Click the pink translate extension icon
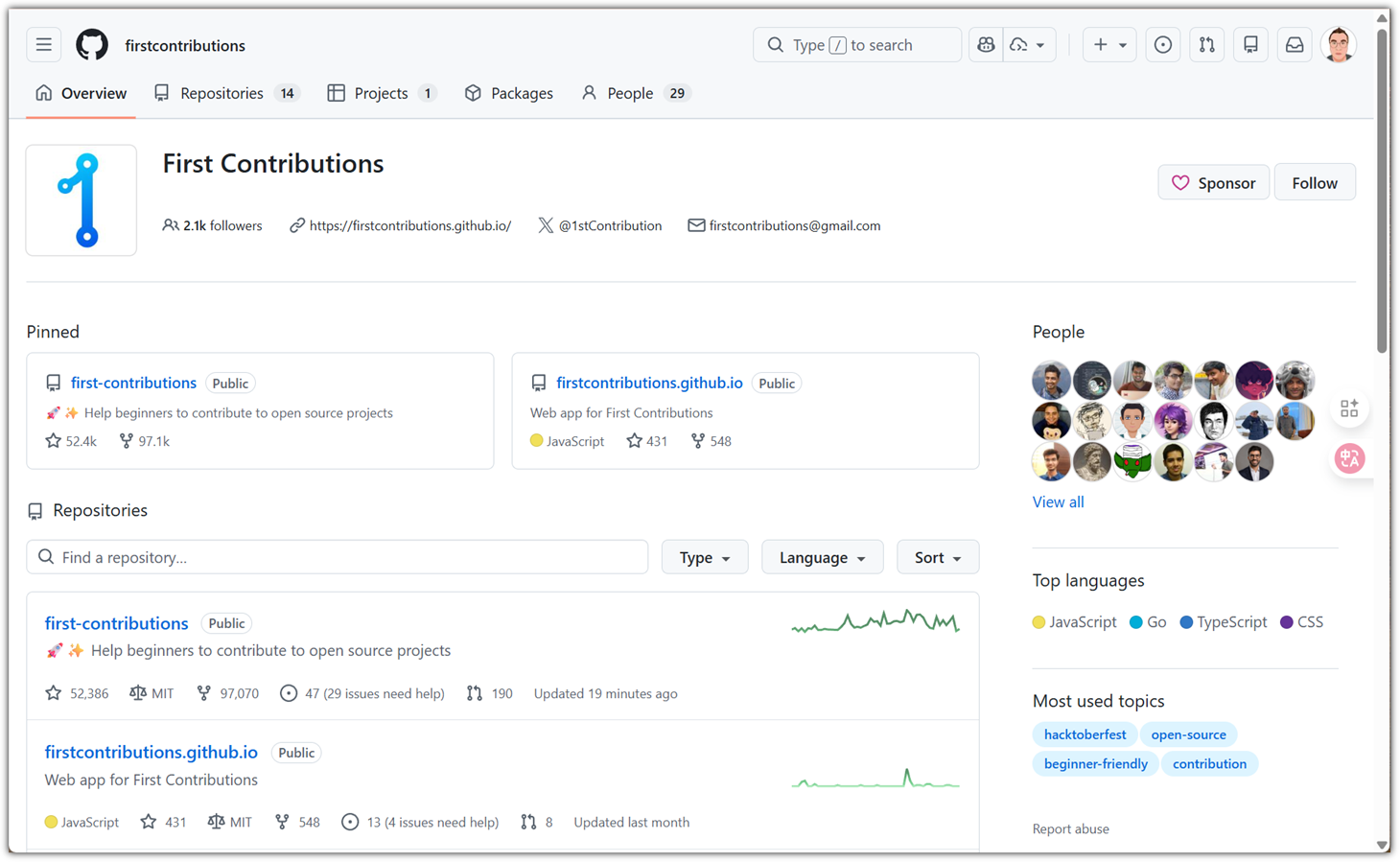Screen dimensions: 1400x862 coord(1349,459)
